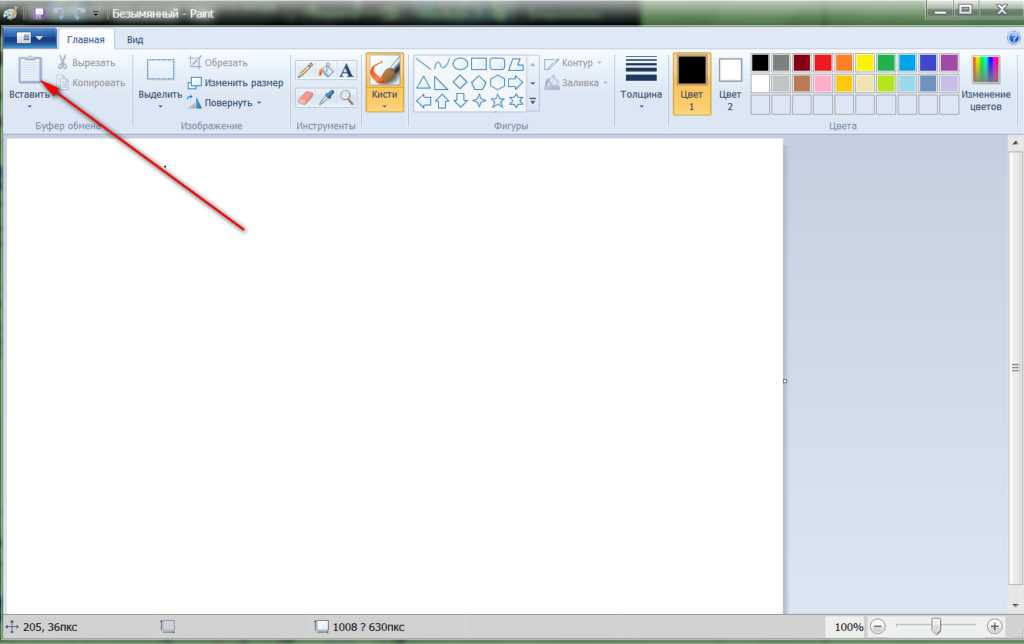Switch to the Вид tab

point(135,39)
